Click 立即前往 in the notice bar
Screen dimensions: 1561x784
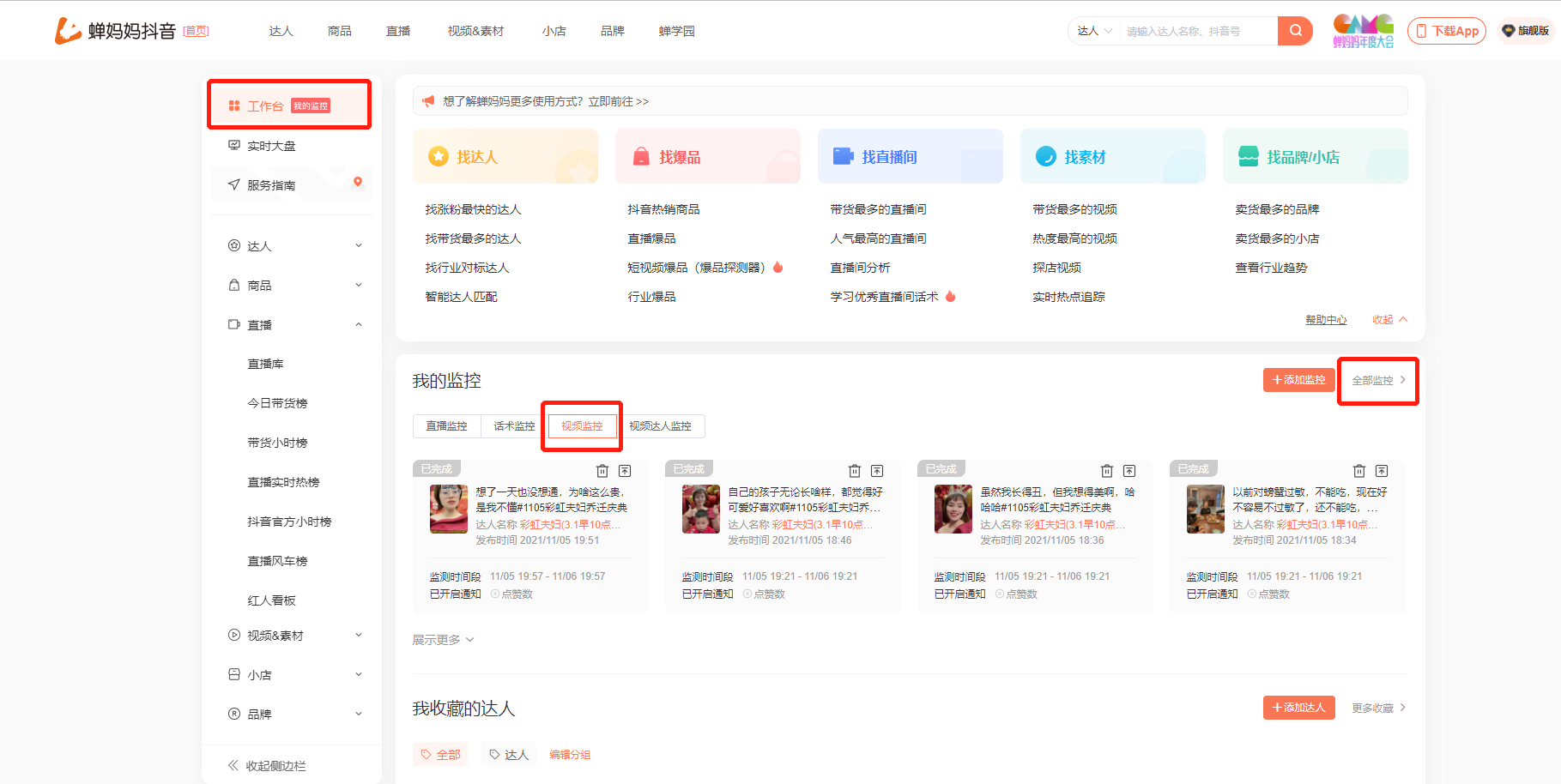pos(618,101)
